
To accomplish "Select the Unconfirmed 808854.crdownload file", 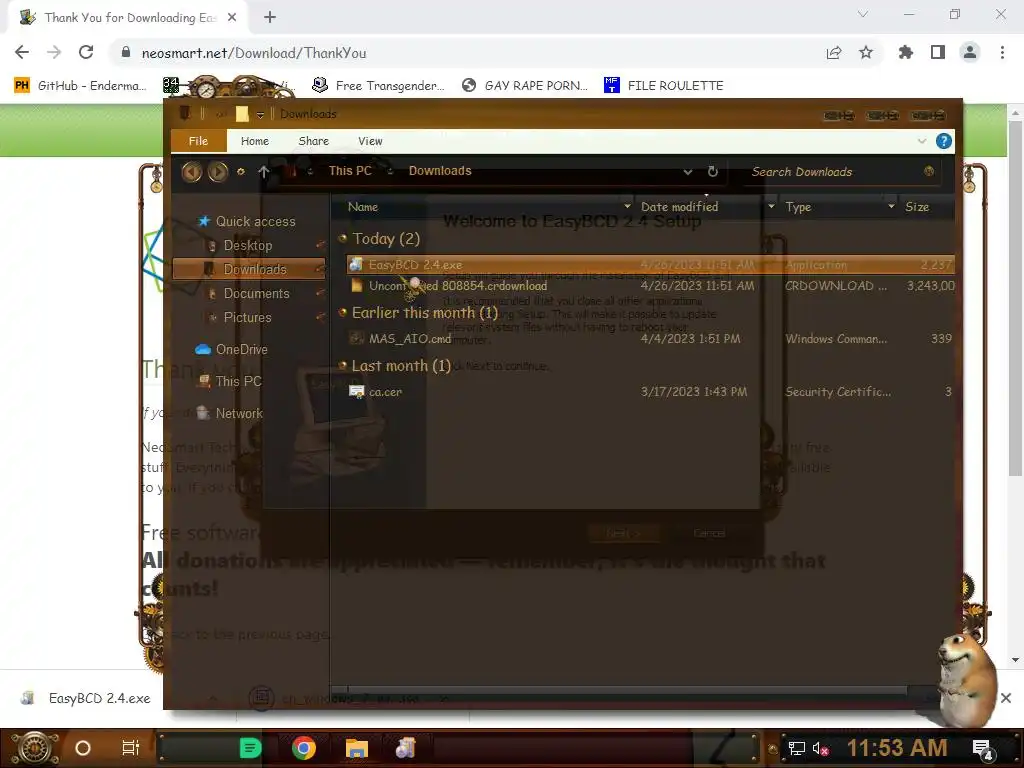I will 650,286.
